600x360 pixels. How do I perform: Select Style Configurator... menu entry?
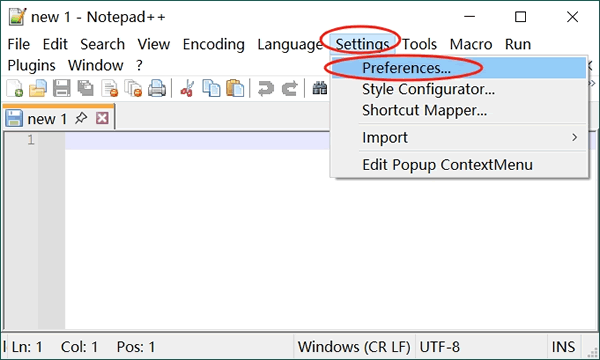(x=459, y=89)
